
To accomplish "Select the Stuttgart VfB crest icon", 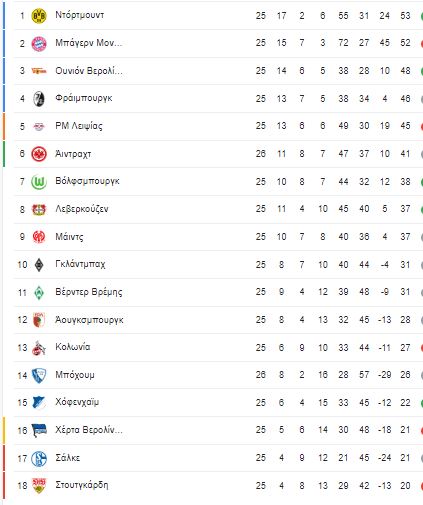I will [39, 485].
